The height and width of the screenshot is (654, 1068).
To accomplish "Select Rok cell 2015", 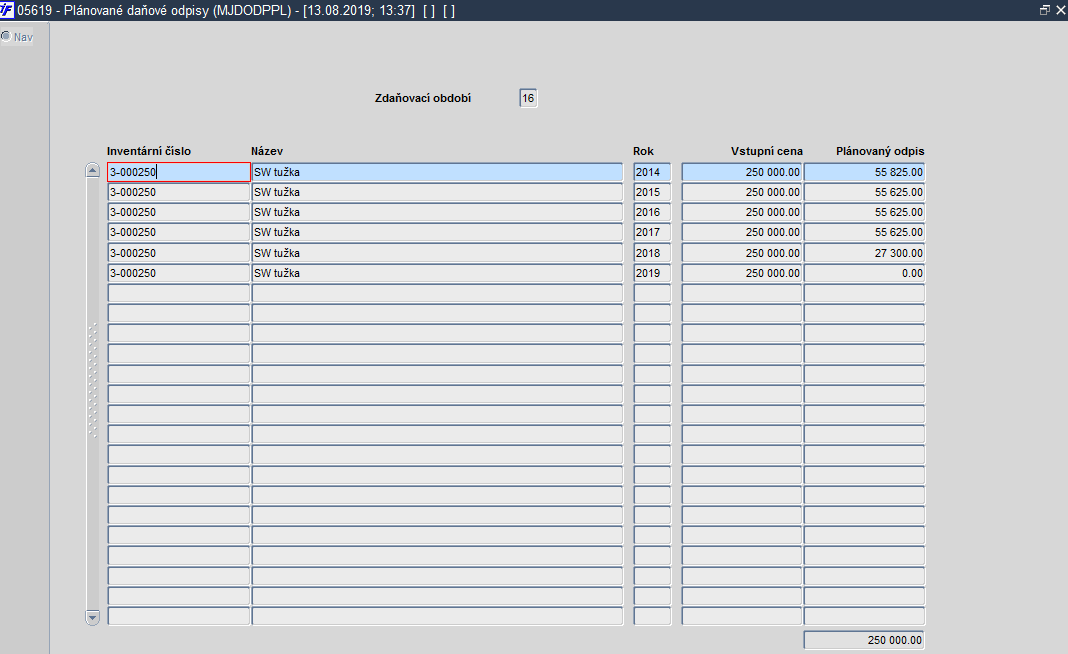I will point(652,192).
